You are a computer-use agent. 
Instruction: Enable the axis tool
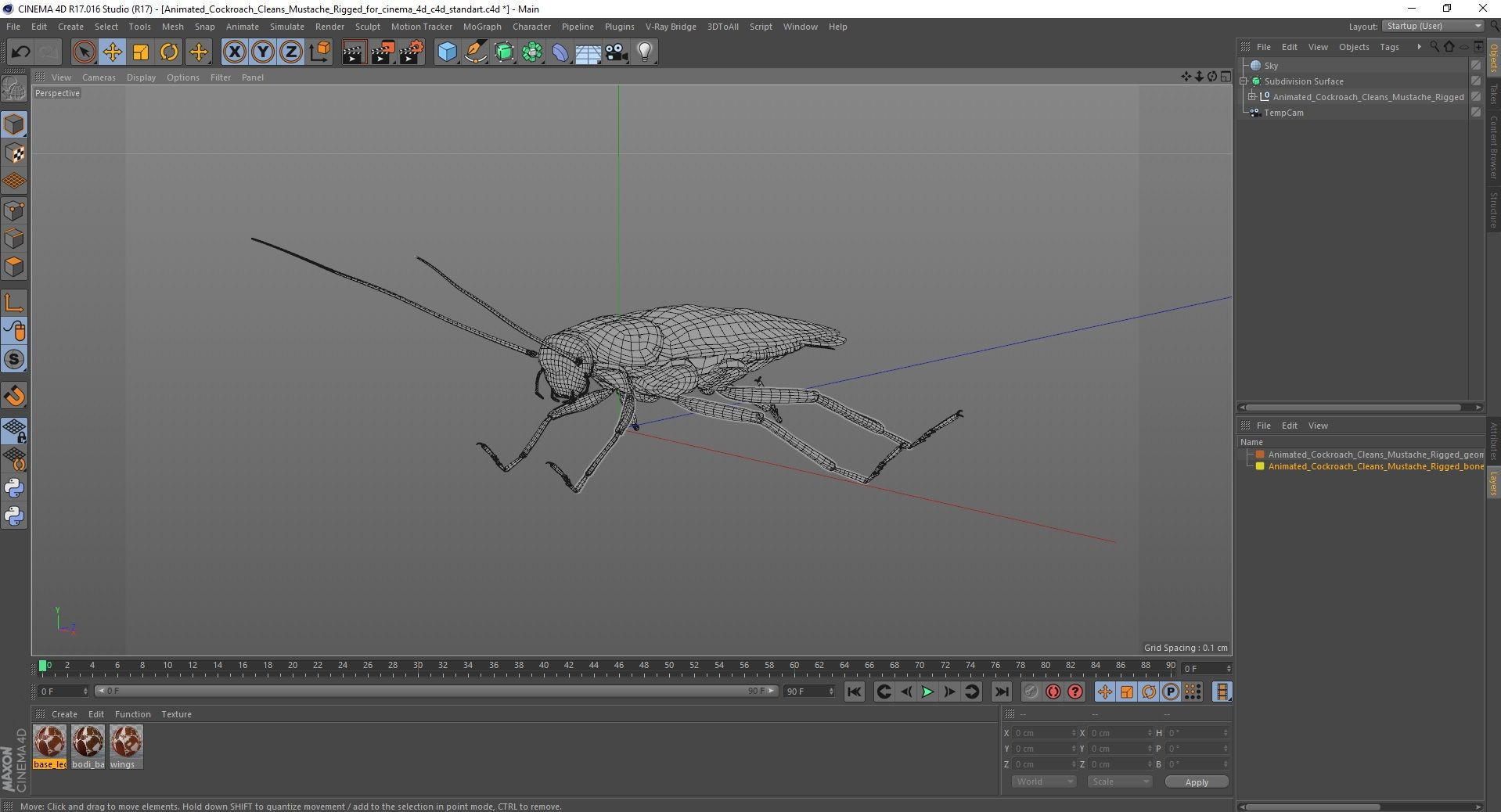point(14,303)
